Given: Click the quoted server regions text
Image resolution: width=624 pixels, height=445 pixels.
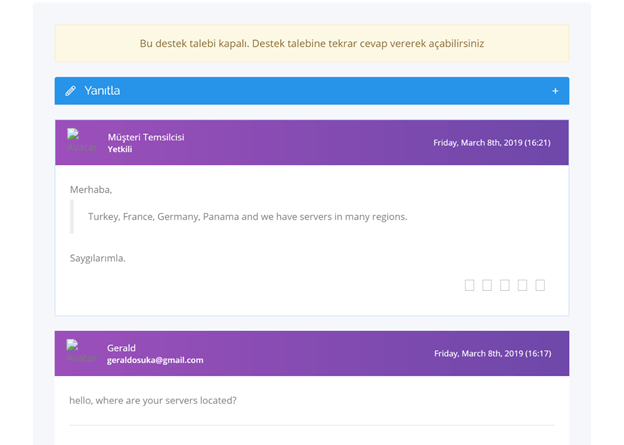Looking at the screenshot, I should click(248, 217).
